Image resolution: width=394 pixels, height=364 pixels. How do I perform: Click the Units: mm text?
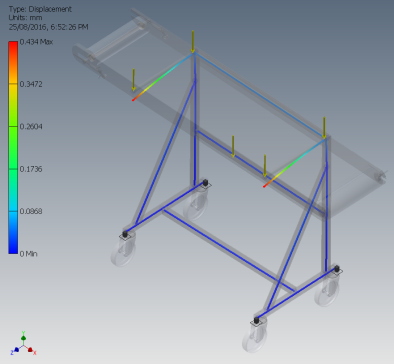coord(25,18)
